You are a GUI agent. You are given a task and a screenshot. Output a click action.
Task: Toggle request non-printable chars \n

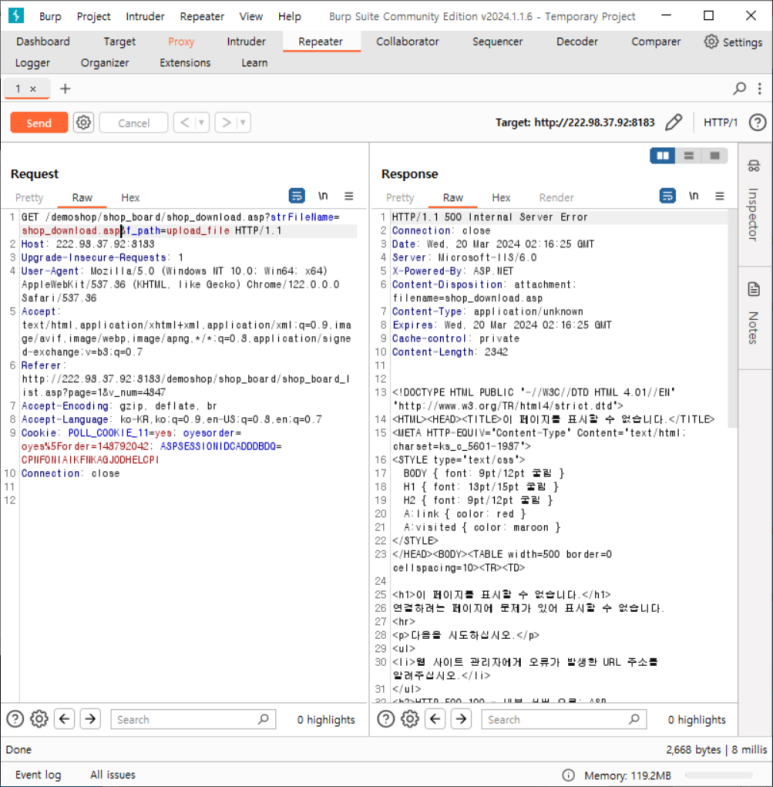tap(323, 195)
